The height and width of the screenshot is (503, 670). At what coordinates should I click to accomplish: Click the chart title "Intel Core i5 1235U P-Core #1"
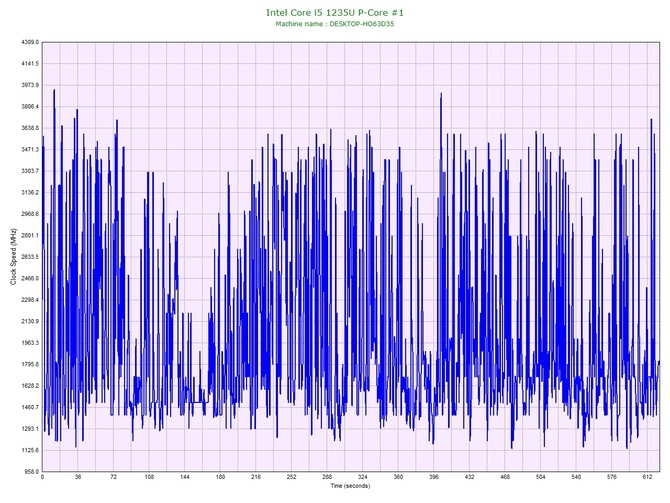(x=335, y=12)
